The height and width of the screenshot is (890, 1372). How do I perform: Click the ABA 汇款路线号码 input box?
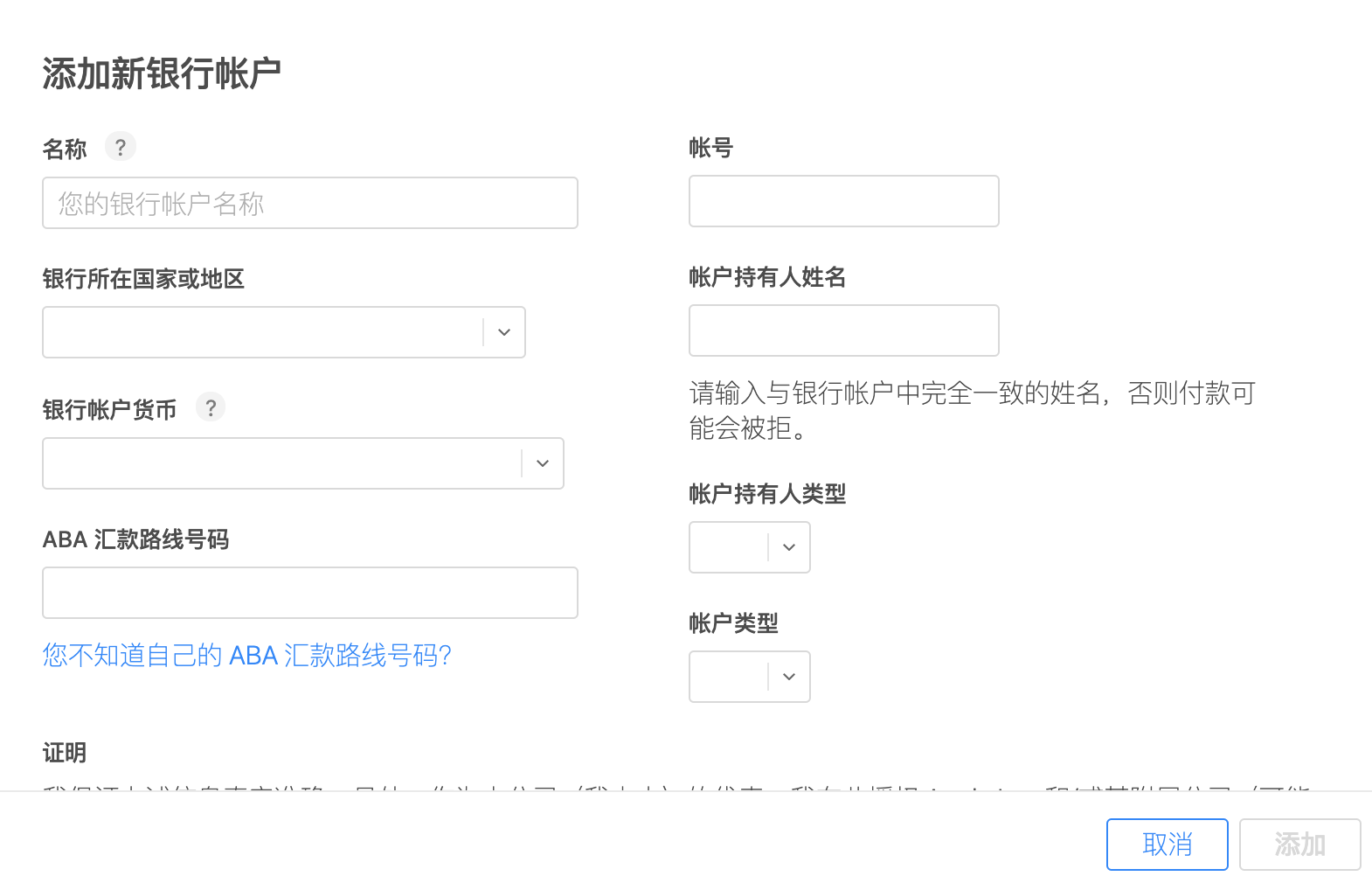(309, 592)
